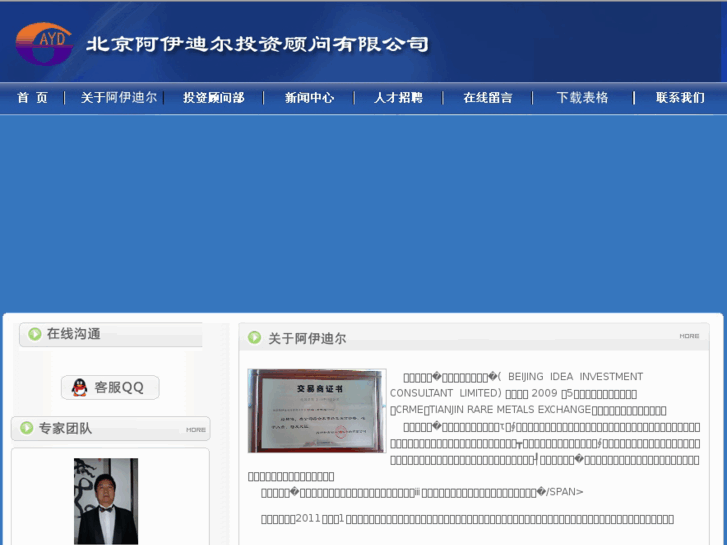The image size is (727, 545).
Task: Open the 新闻中心 navigation item
Action: (309, 97)
